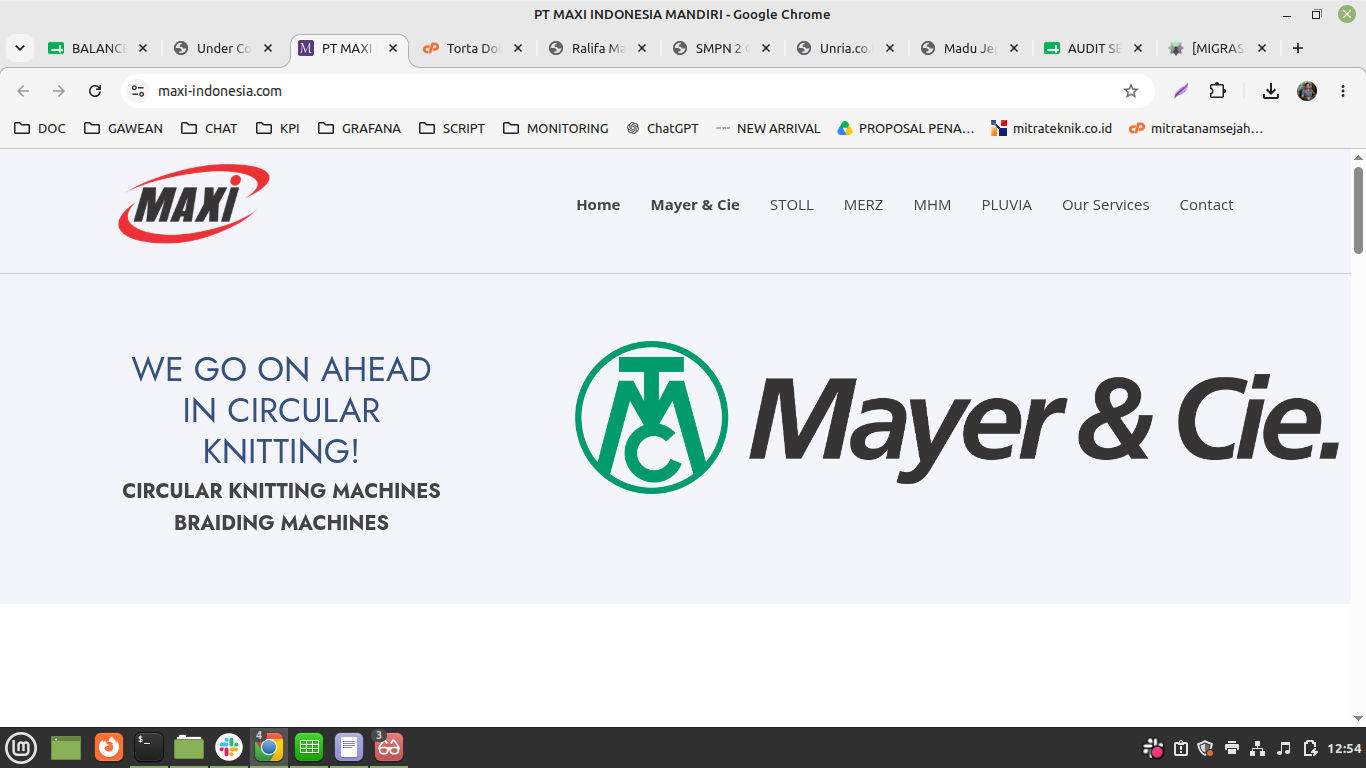This screenshot has width=1366, height=768.
Task: Open the MHM nav item
Action: pos(932,205)
